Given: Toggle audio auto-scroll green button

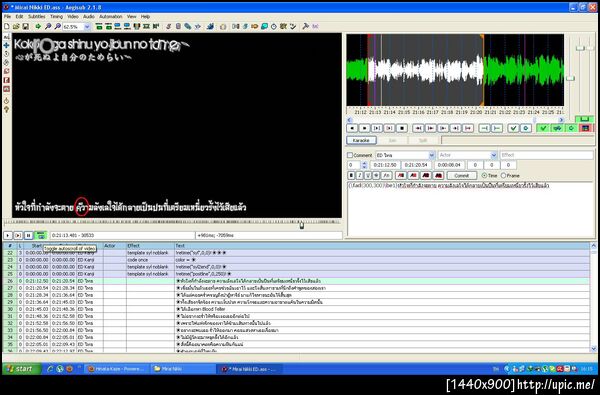Looking at the screenshot, I should pos(571,128).
